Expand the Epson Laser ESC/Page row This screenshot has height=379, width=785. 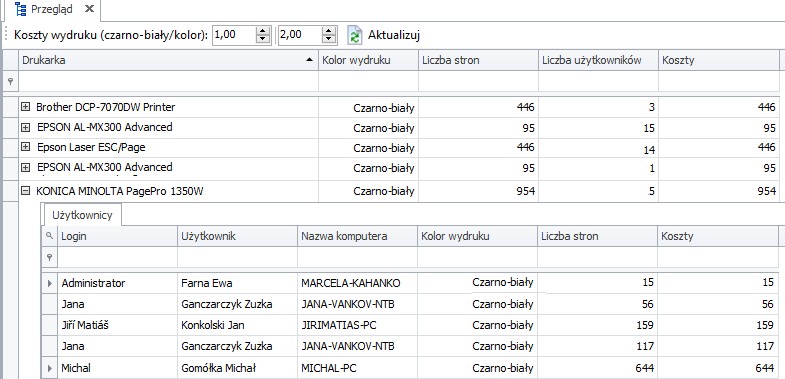tap(26, 147)
